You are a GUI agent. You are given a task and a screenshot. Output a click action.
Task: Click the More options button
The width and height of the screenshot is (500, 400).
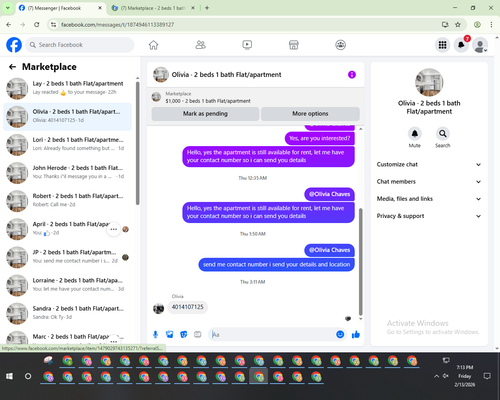[x=310, y=114]
